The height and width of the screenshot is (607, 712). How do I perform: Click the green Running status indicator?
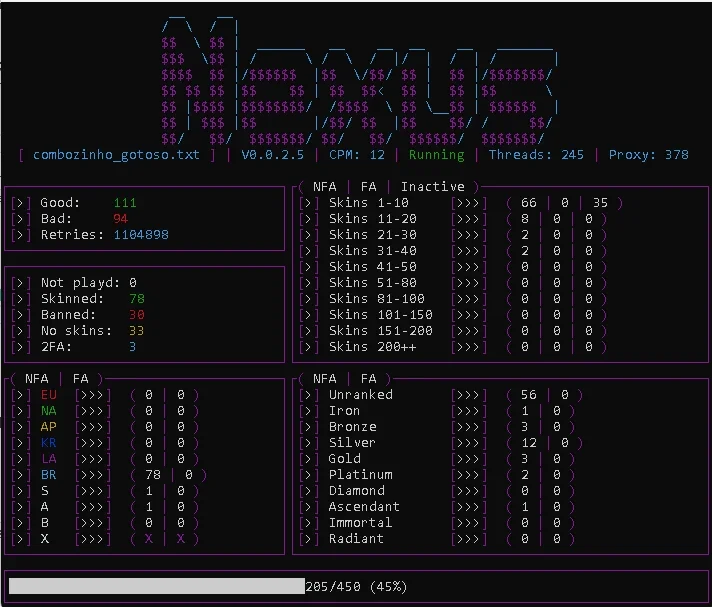[x=436, y=155]
